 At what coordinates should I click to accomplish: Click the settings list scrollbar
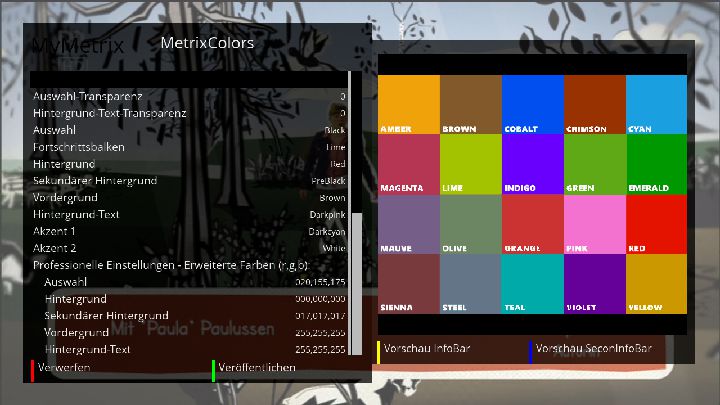click(355, 240)
